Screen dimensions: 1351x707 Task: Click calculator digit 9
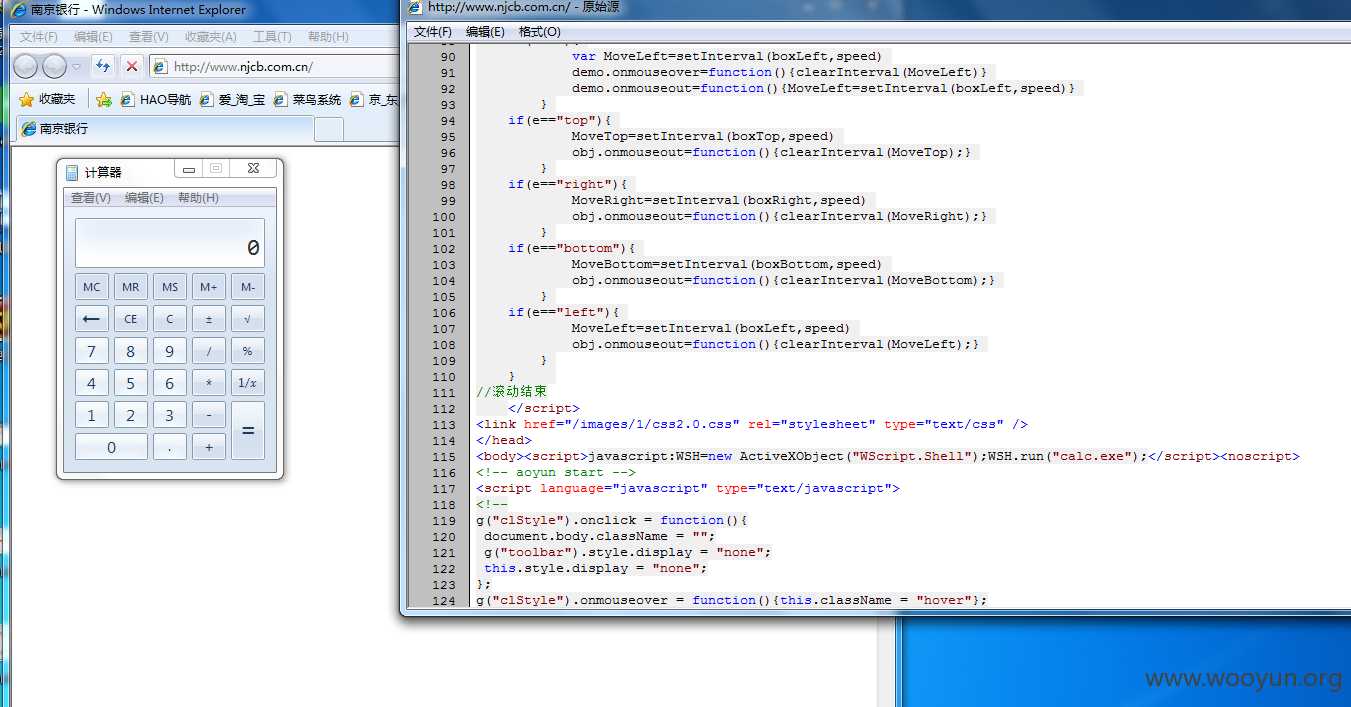[x=170, y=351]
